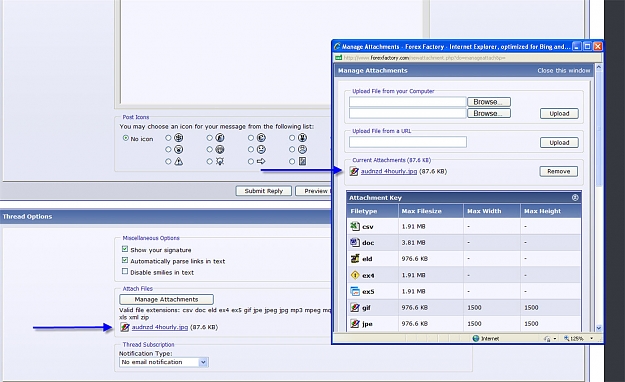Click the attachment image icon under Attach Files
The height and width of the screenshot is (382, 625).
point(125,327)
